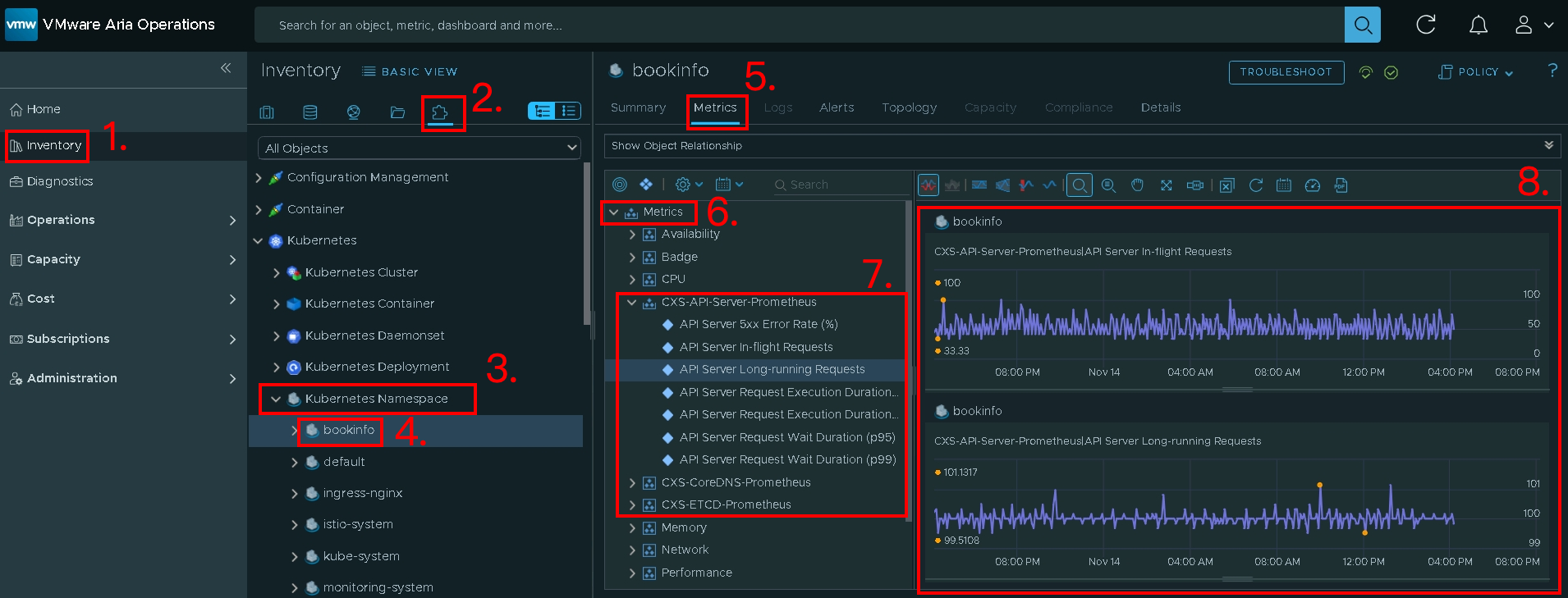Click the remove all charts icon
This screenshot has height=598, width=1568.
[1226, 185]
